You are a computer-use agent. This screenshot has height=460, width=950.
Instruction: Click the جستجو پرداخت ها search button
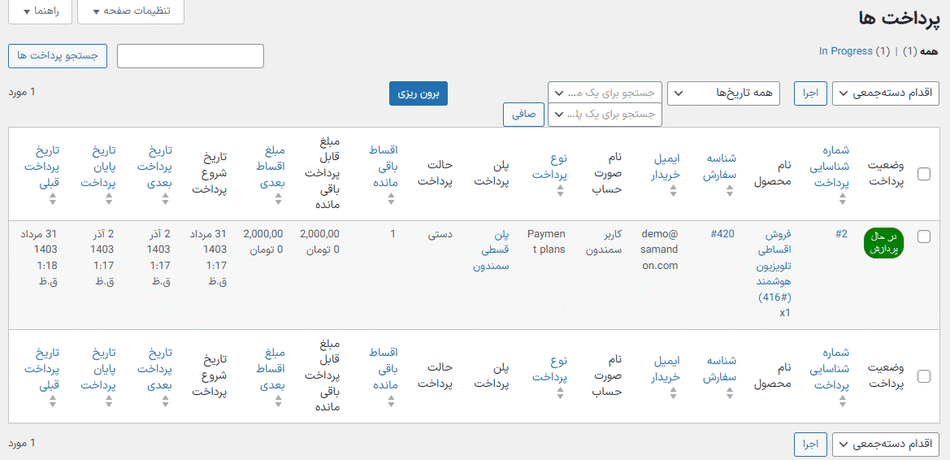coord(58,56)
